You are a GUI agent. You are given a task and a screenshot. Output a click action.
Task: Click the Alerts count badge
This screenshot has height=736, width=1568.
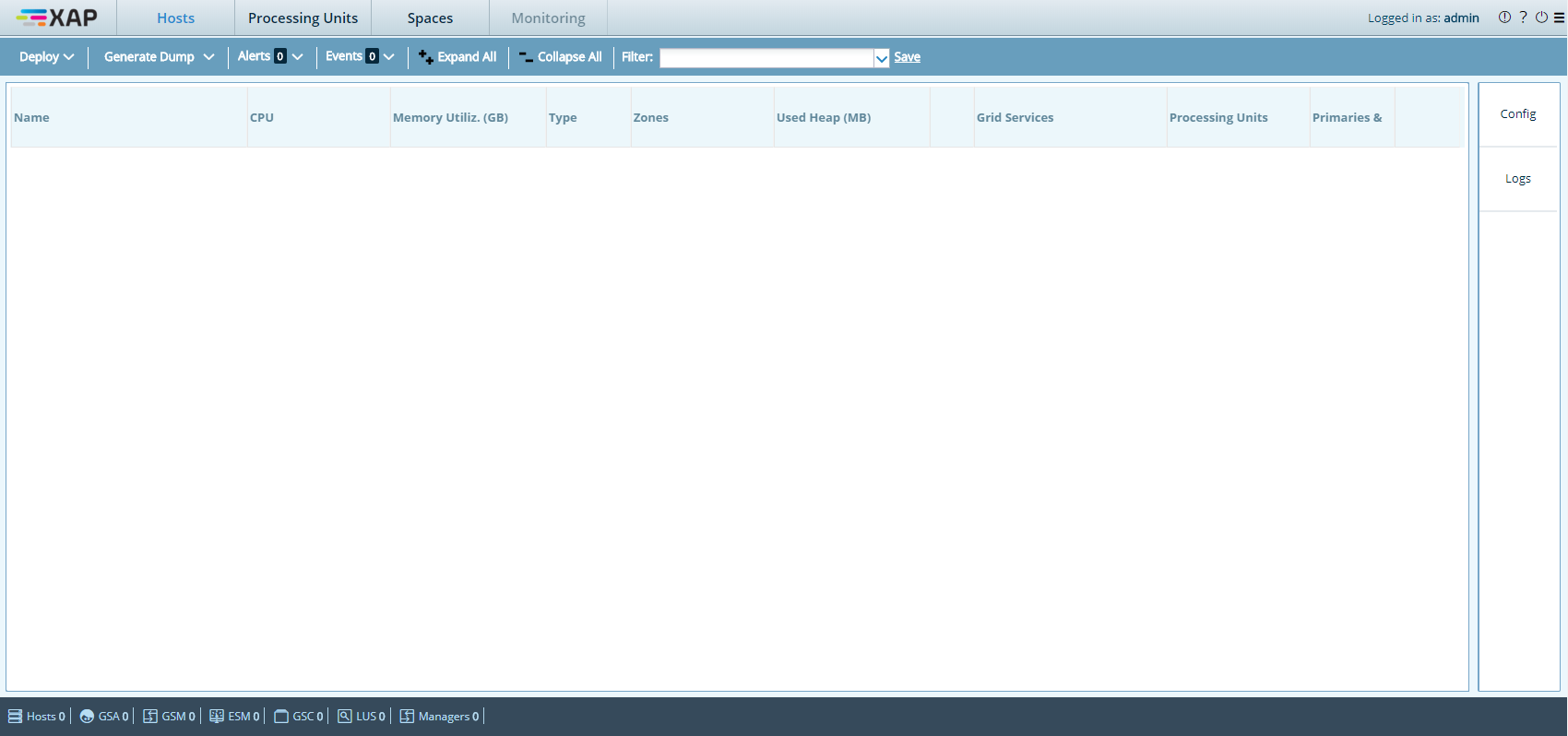click(280, 56)
